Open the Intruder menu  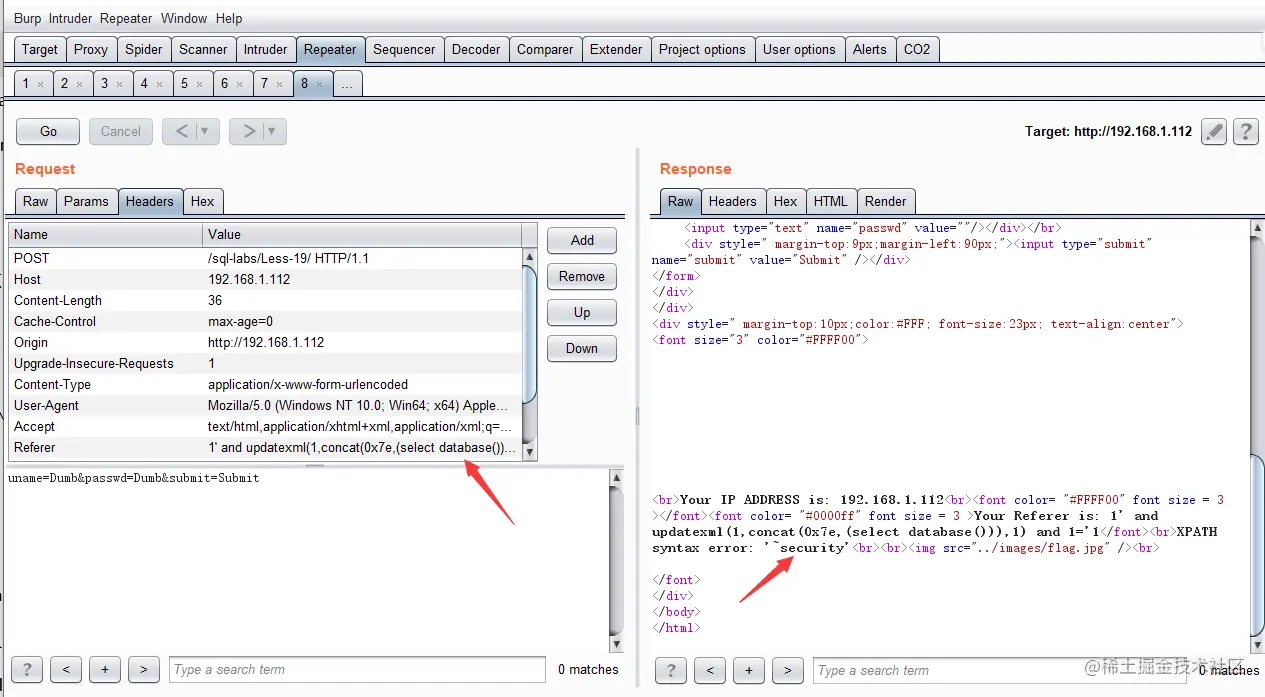pos(70,18)
